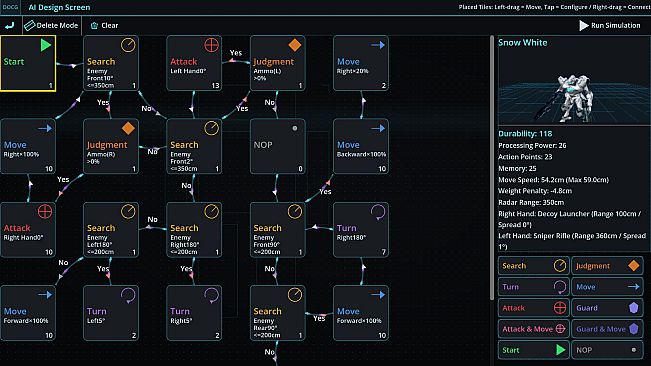Click the DOCG logo in title bar
The width and height of the screenshot is (651, 366).
(10, 7)
